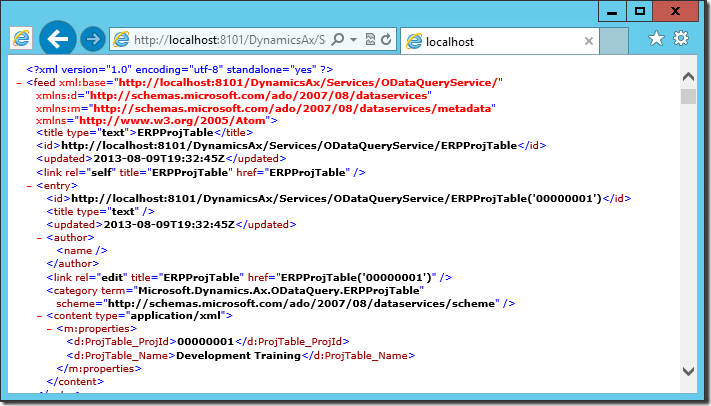
Task: Open Favorites with the star icon
Action: point(656,39)
